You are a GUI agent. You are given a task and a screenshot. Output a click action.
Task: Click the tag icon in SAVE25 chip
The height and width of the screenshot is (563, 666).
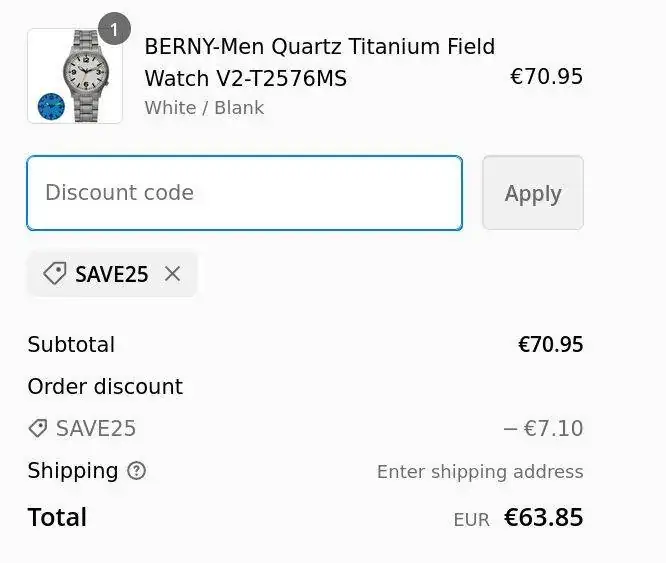(55, 274)
